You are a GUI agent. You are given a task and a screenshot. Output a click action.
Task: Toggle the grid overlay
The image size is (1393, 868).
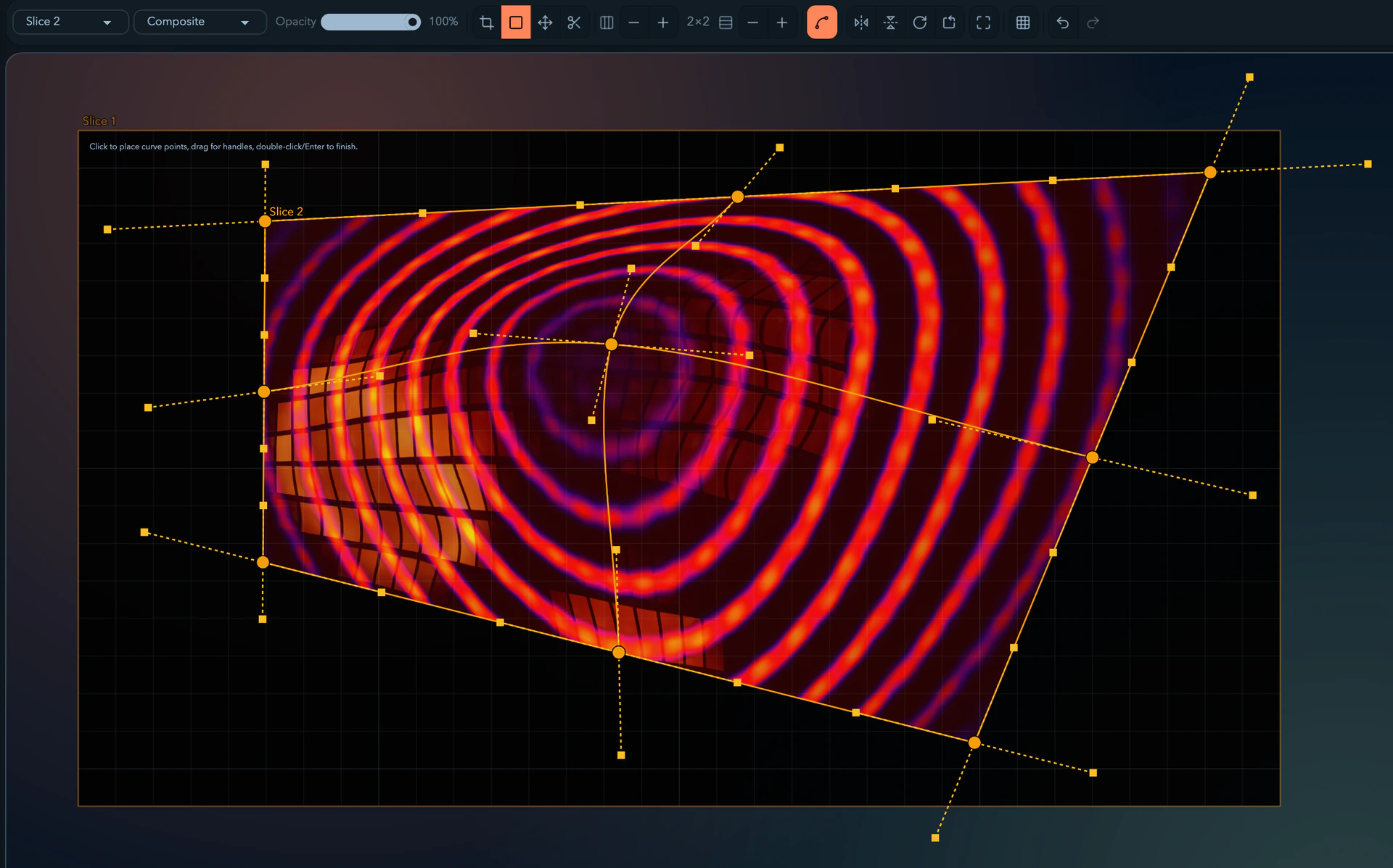click(x=1023, y=22)
